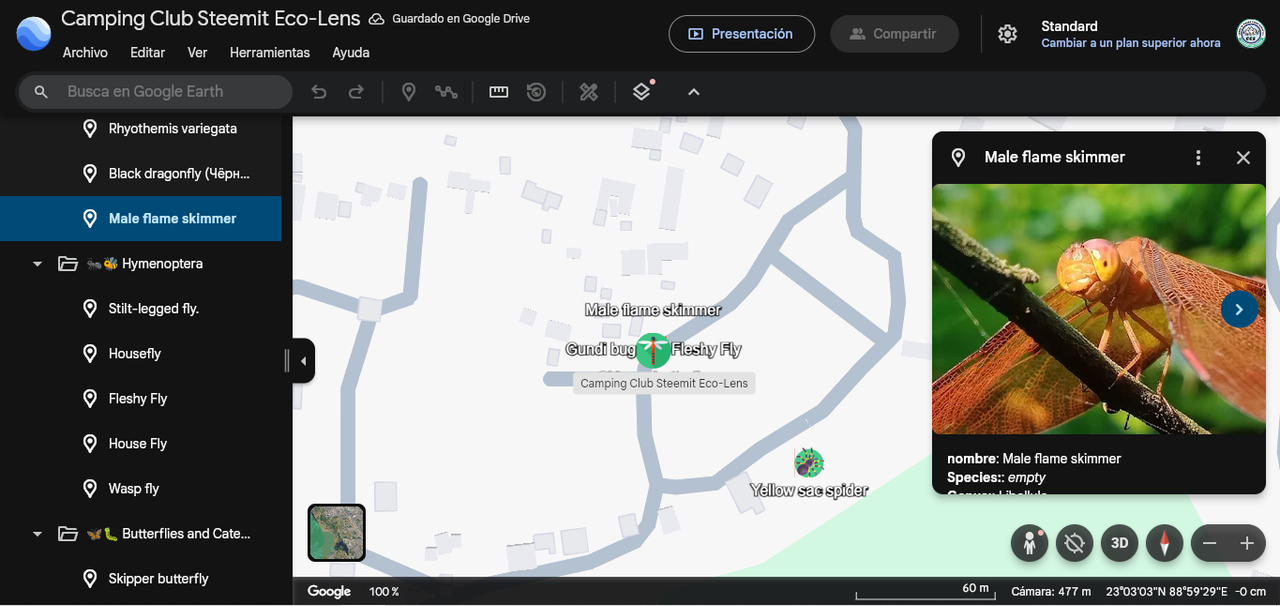This screenshot has height=606, width=1280.
Task: Collapse the sidebar with the arrow handle
Action: (304, 360)
